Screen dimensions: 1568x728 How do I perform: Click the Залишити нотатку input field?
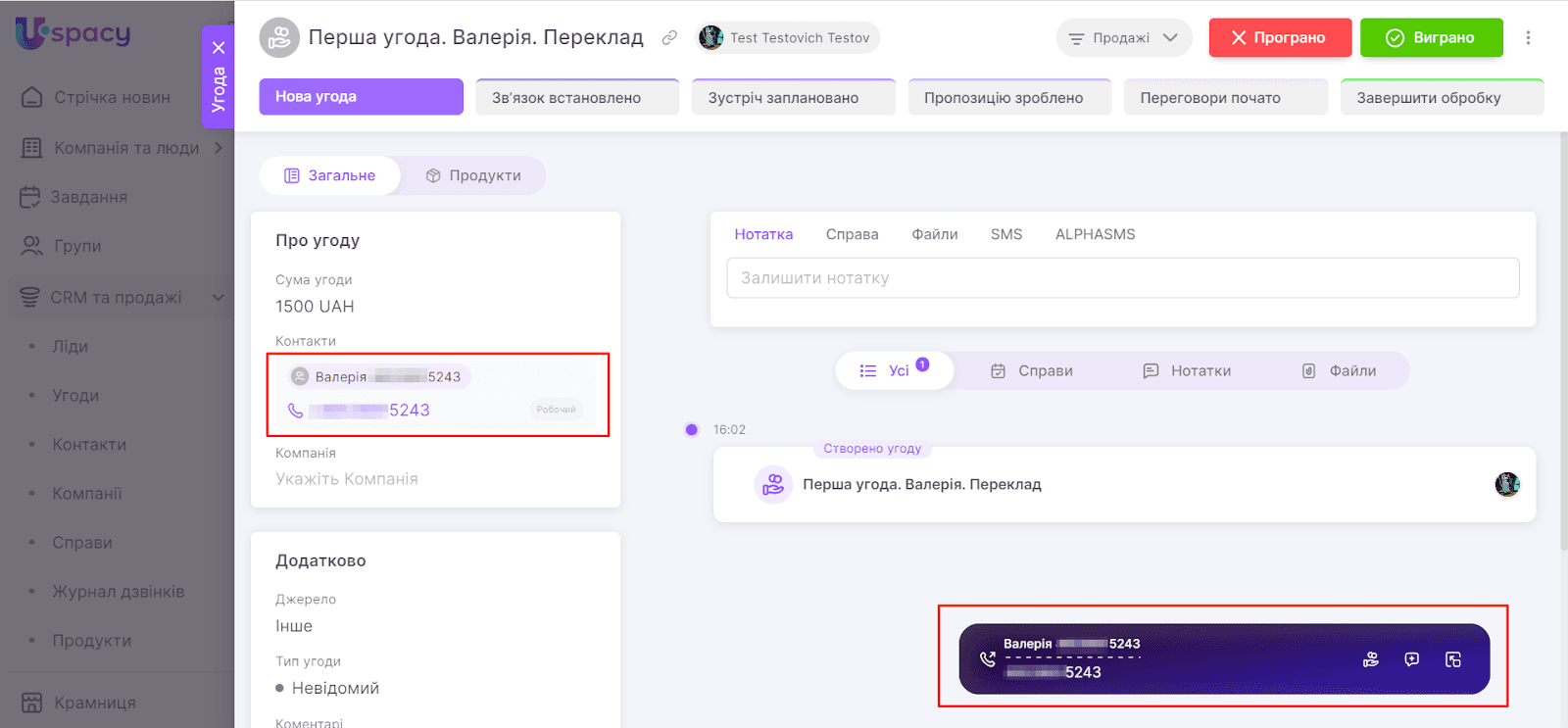pos(1122,278)
